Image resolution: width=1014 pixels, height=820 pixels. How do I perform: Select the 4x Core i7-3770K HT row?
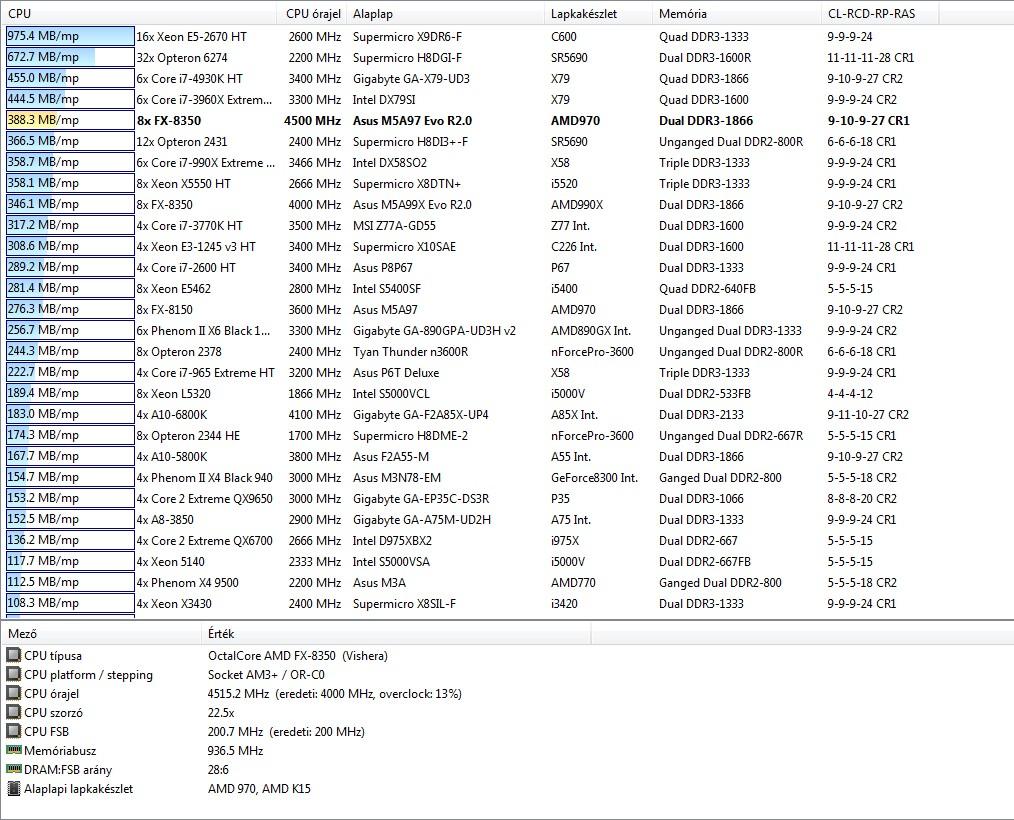(x=507, y=226)
